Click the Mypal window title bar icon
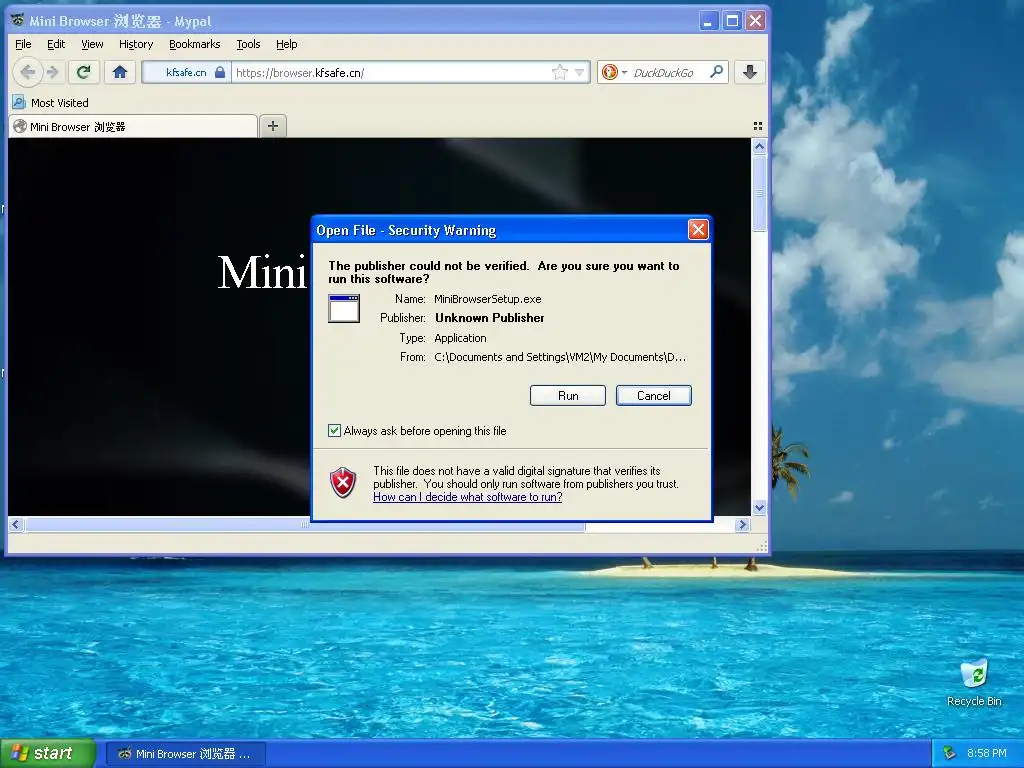 pyautogui.click(x=18, y=20)
